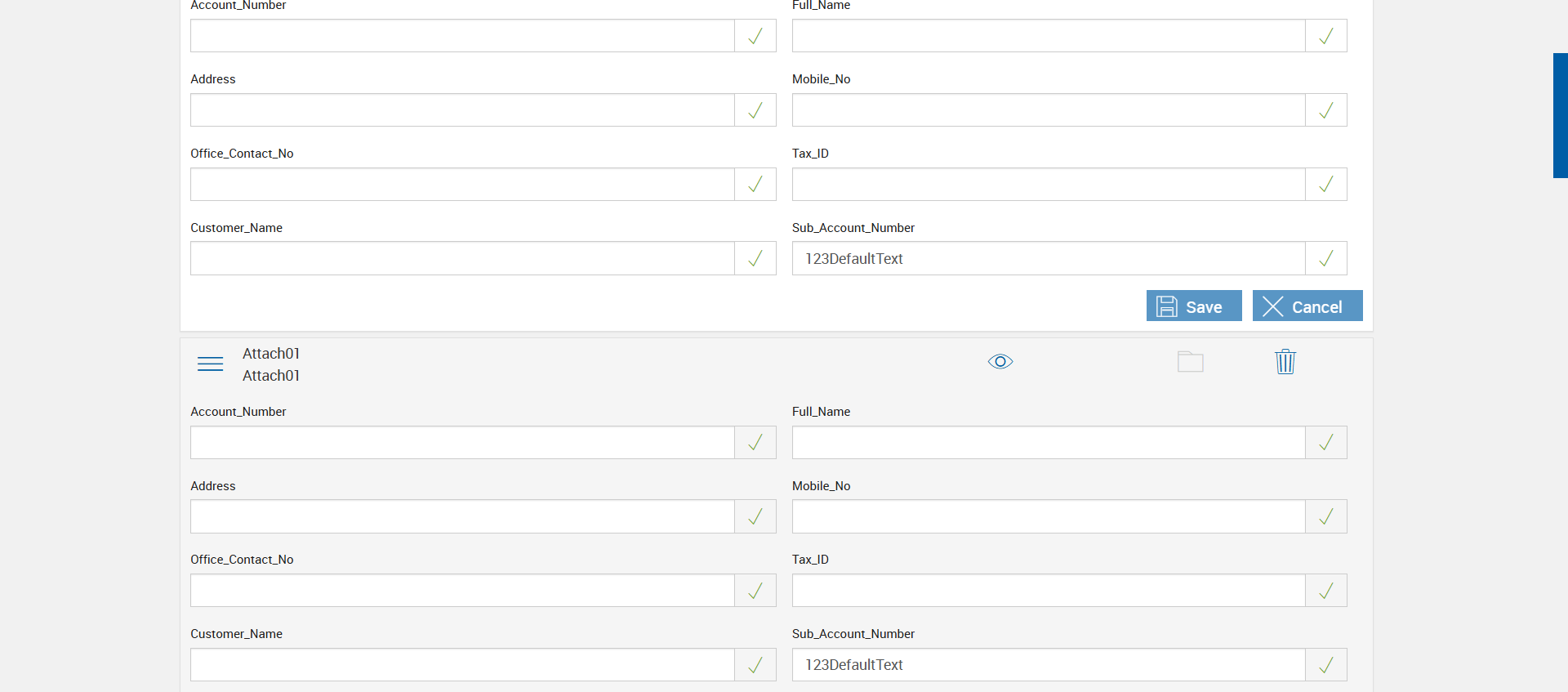
Task: Focus the Account_Number field in Attach01 section
Action: pos(462,442)
